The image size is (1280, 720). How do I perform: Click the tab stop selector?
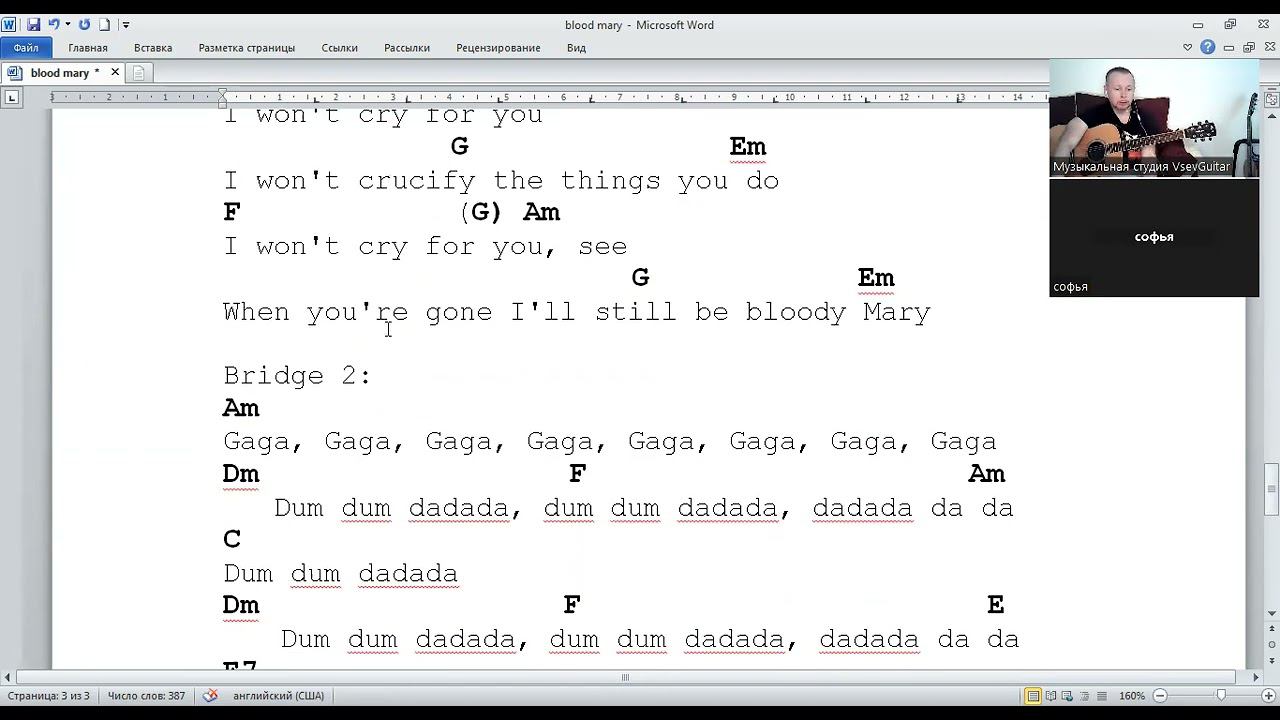(x=11, y=97)
